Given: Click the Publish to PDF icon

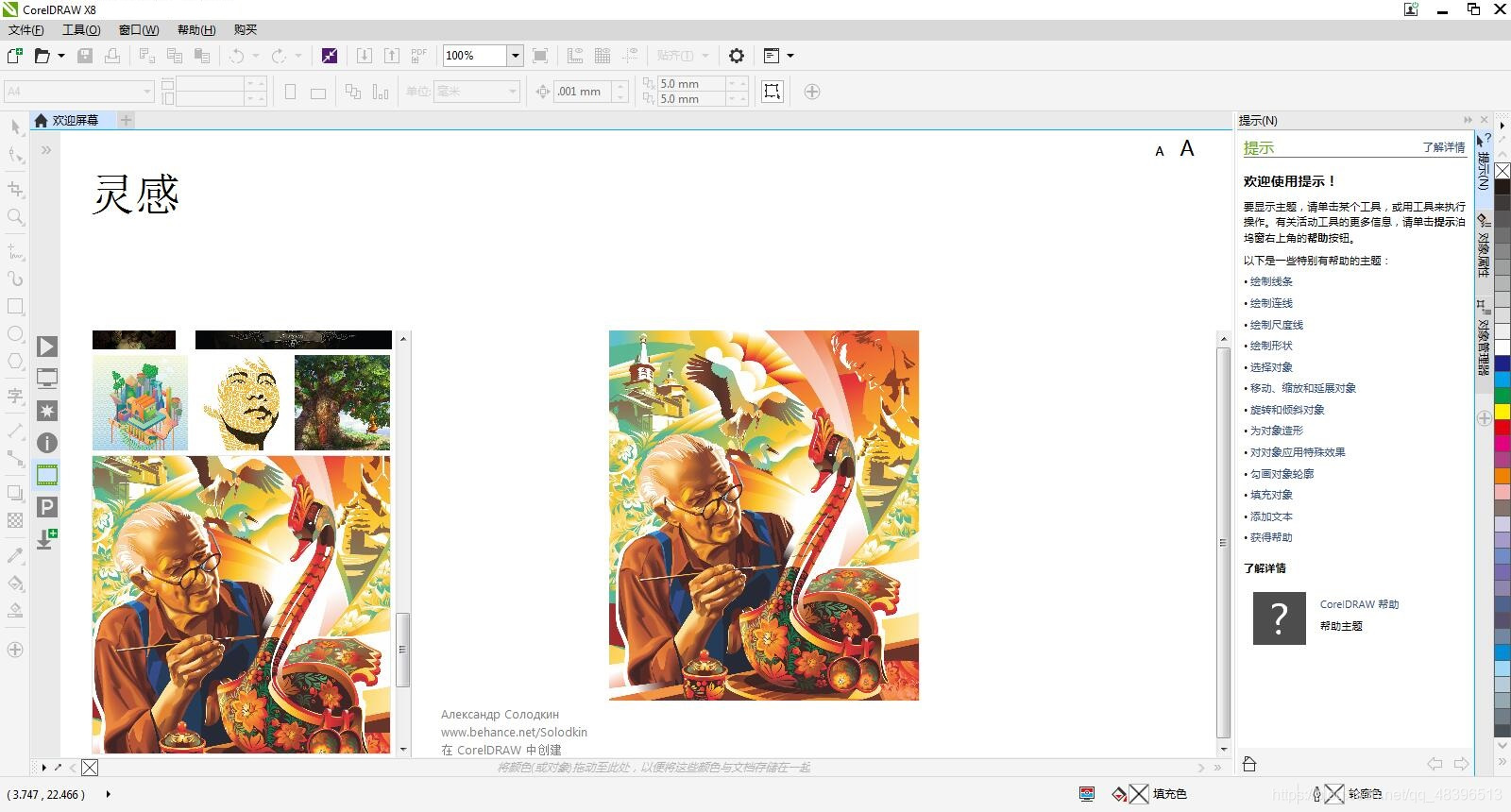Looking at the screenshot, I should [x=419, y=56].
